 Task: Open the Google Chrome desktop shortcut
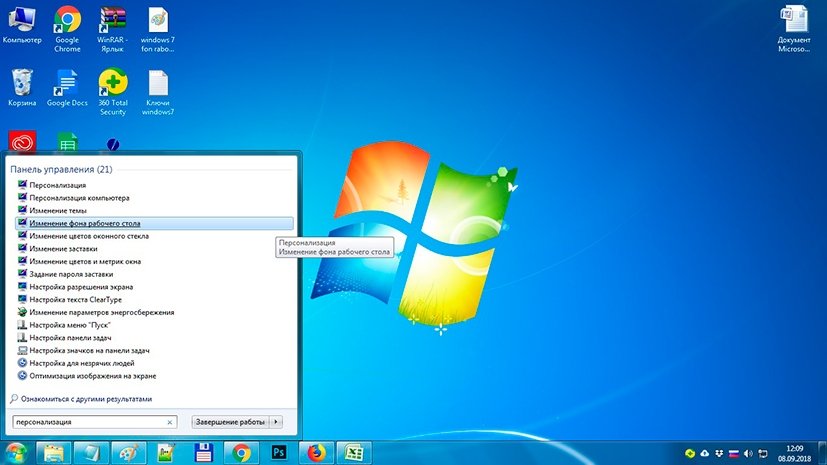(68, 28)
